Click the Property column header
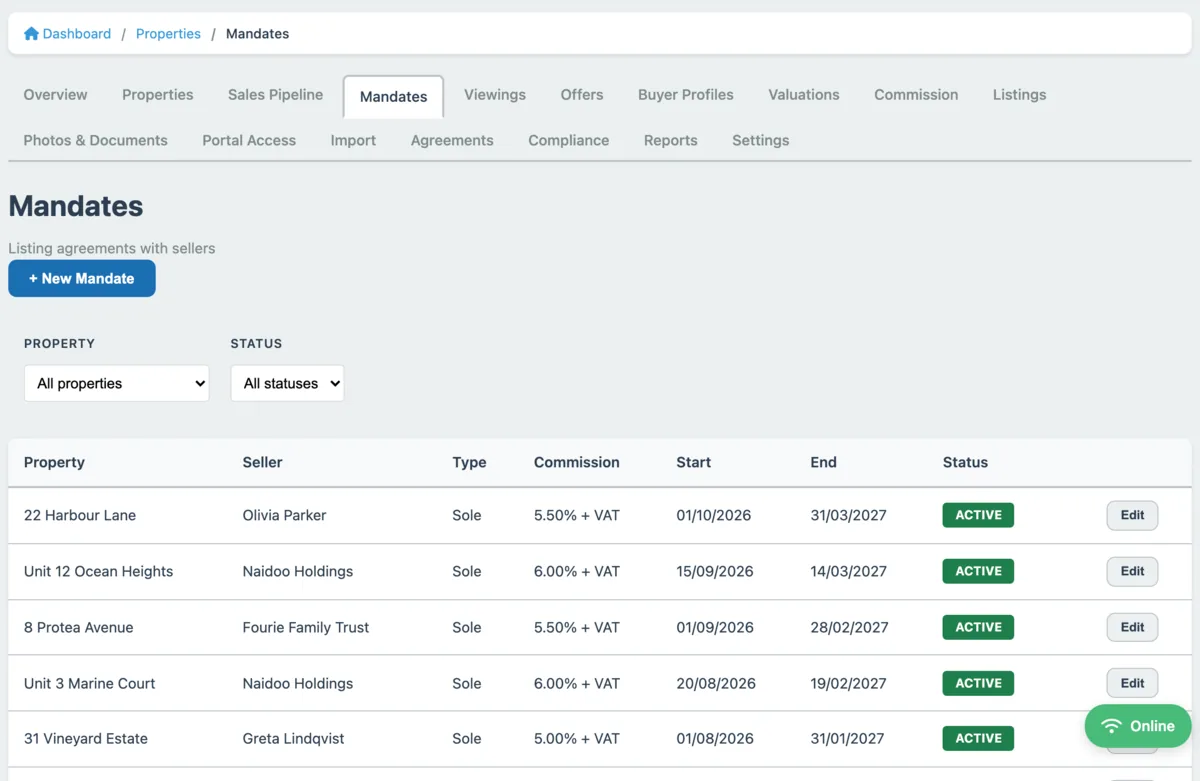This screenshot has height=781, width=1200. pyautogui.click(x=54, y=463)
